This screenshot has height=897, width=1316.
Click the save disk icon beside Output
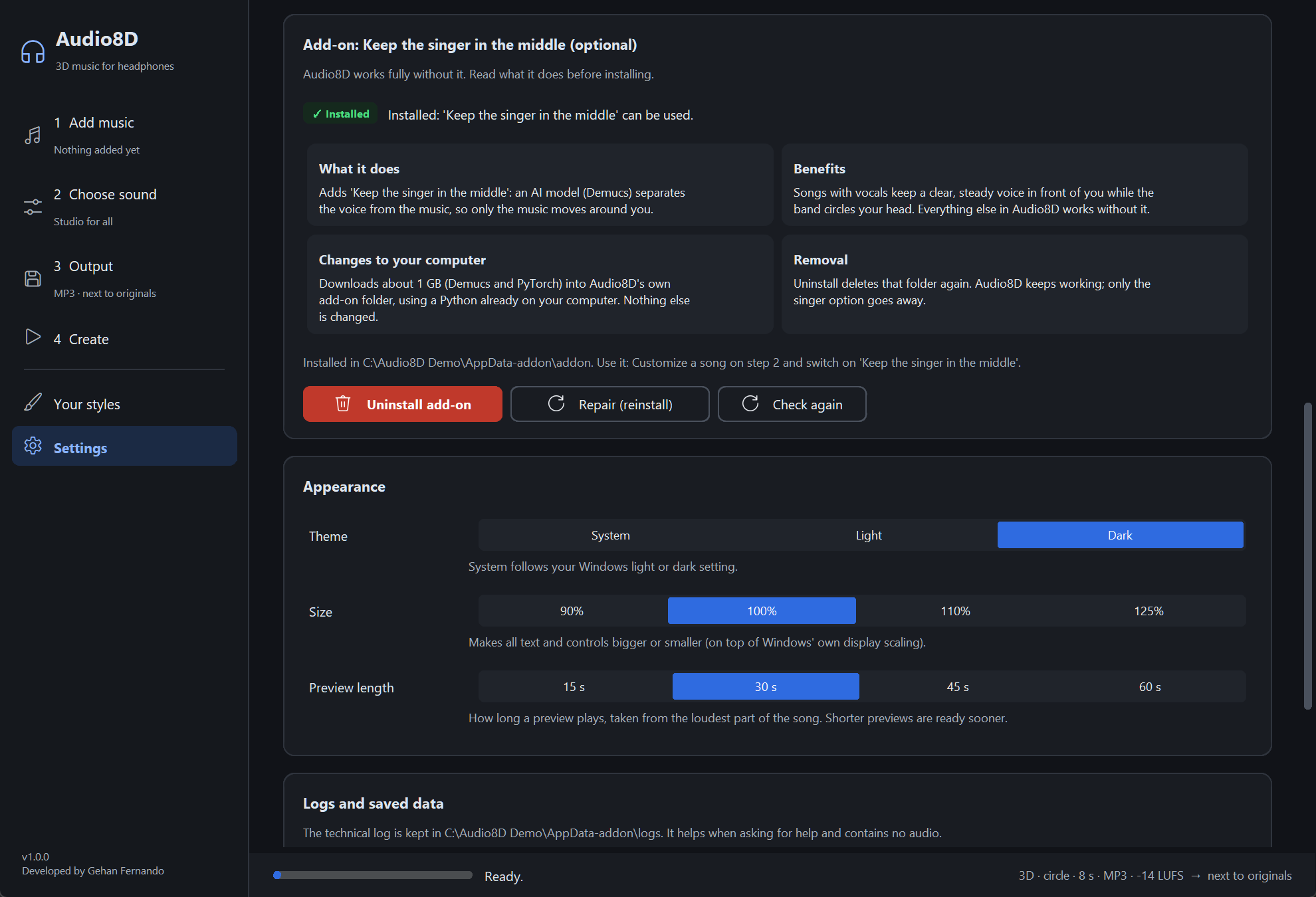click(x=33, y=278)
